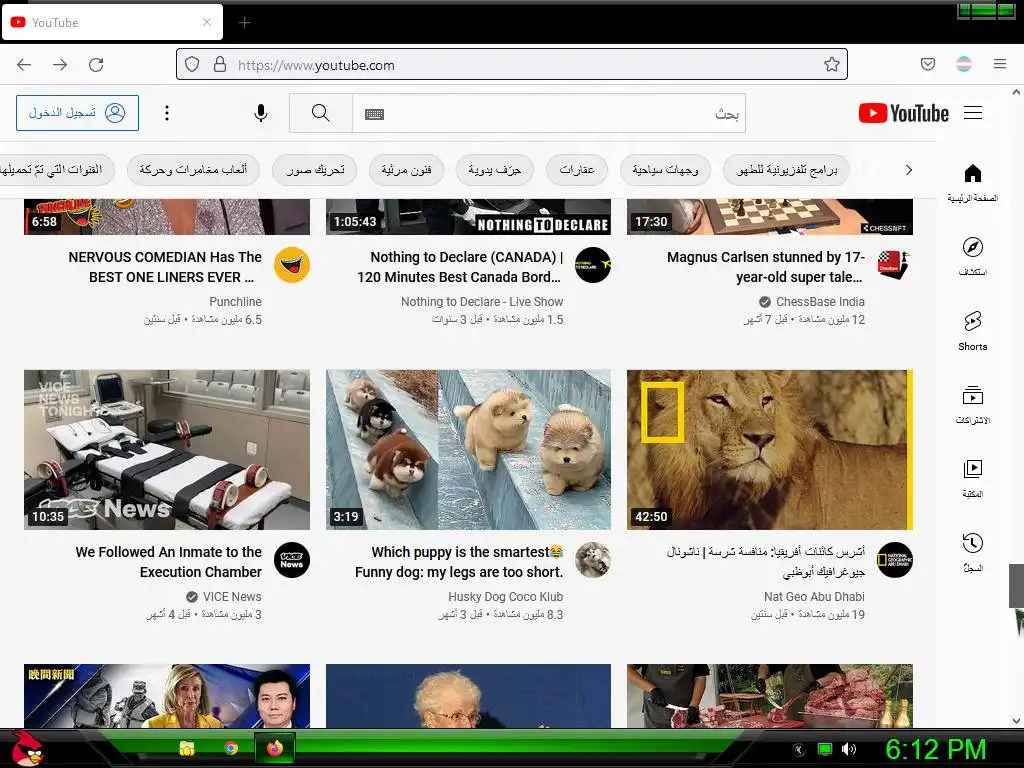
Task: Open the Magnus Carlsen chess video title
Action: click(765, 267)
